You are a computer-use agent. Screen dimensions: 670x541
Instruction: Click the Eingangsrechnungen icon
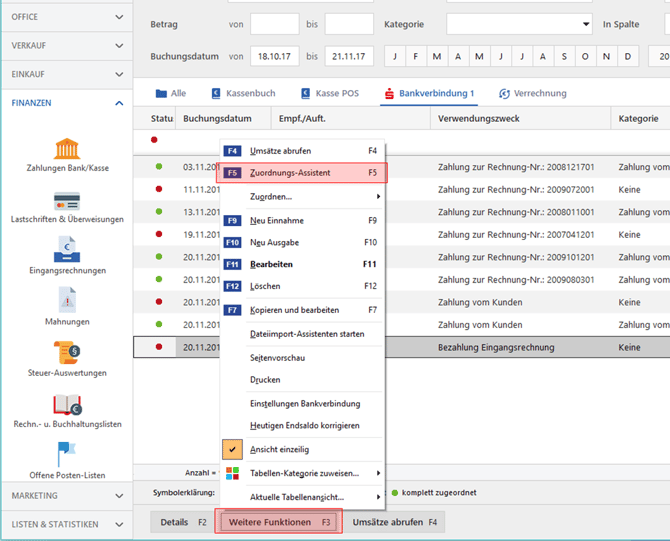click(67, 250)
